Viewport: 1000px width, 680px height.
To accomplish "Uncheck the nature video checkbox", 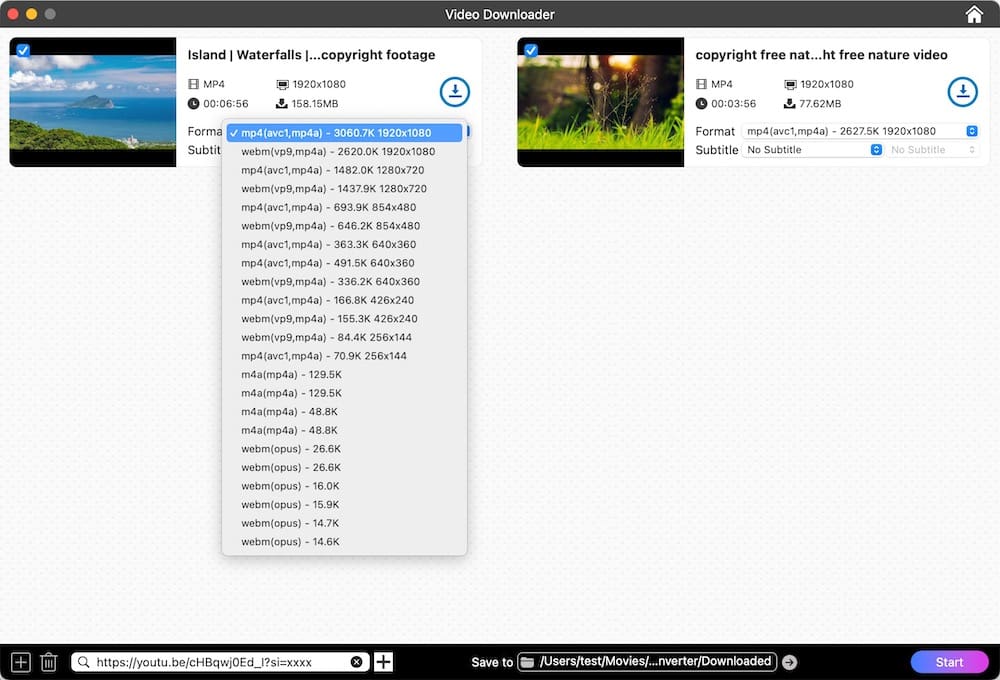I will (x=531, y=50).
